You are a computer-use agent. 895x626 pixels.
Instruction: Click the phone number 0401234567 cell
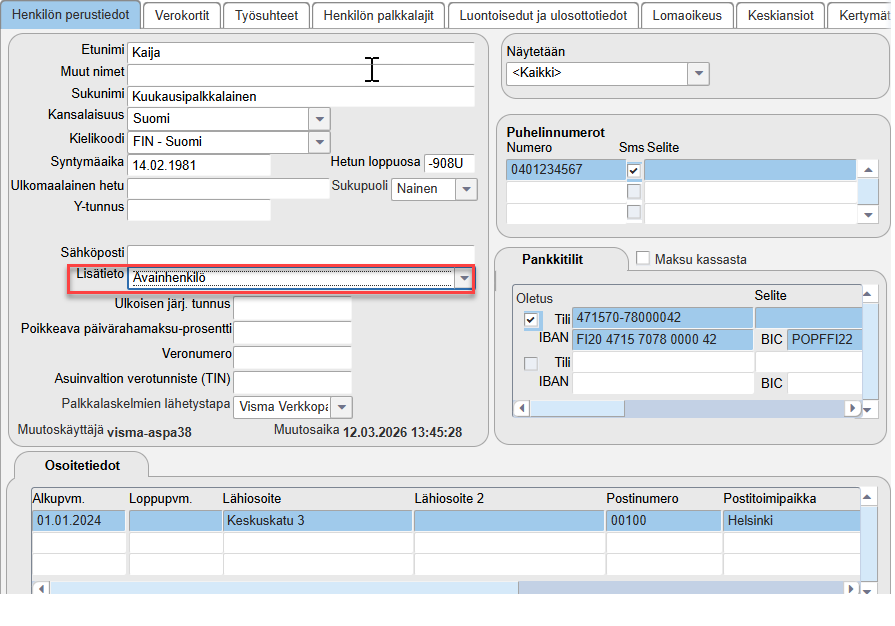point(566,169)
